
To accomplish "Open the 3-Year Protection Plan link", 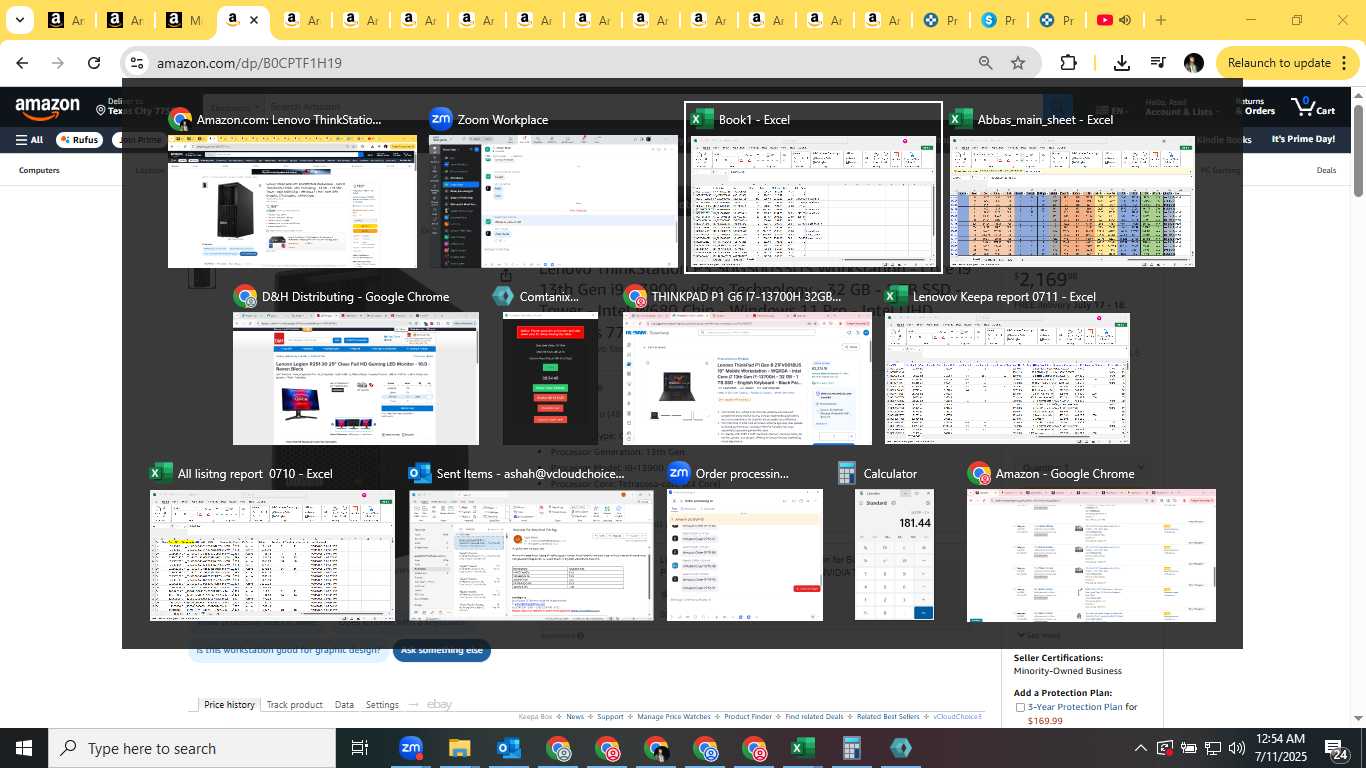I will point(1075,707).
